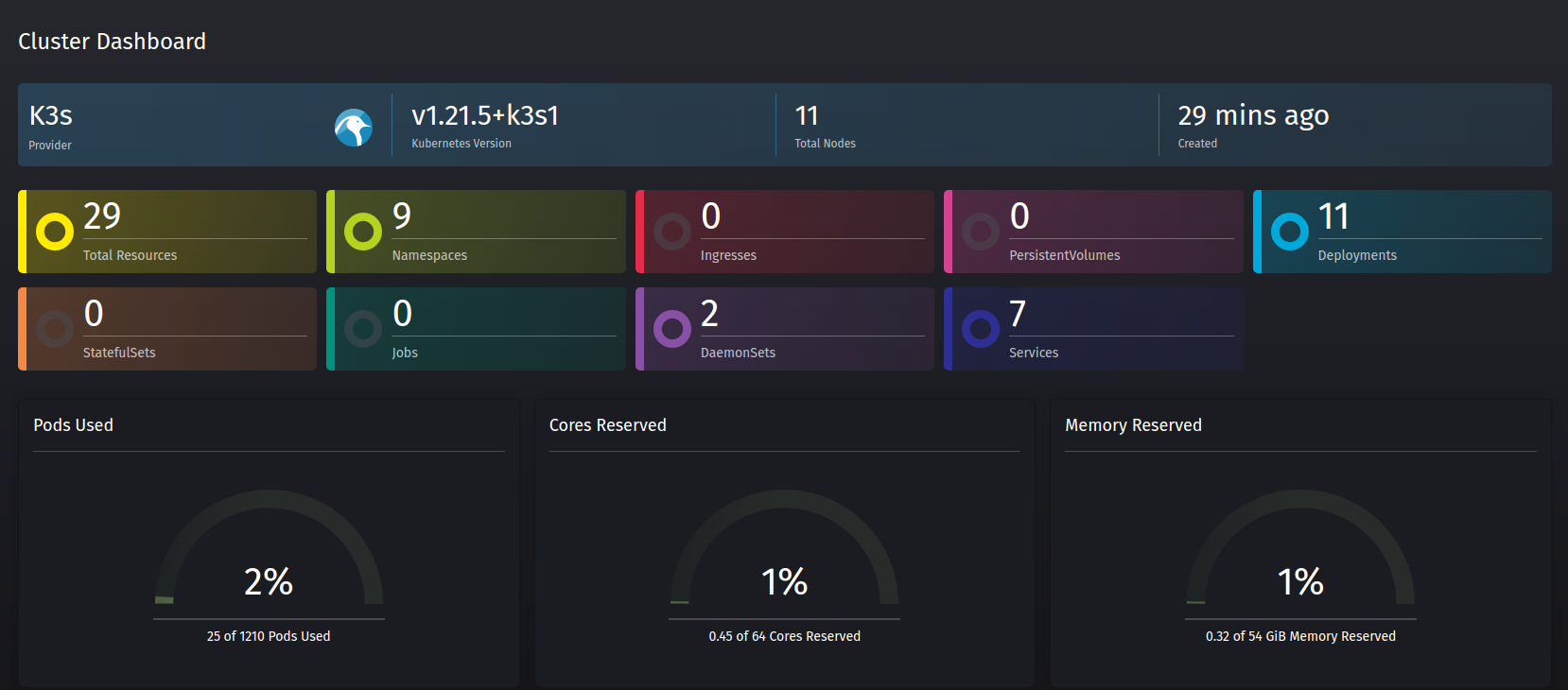
Task: Click '0.32 of 54 GiB Memory Reserved' text
Action: pyautogui.click(x=1300, y=636)
